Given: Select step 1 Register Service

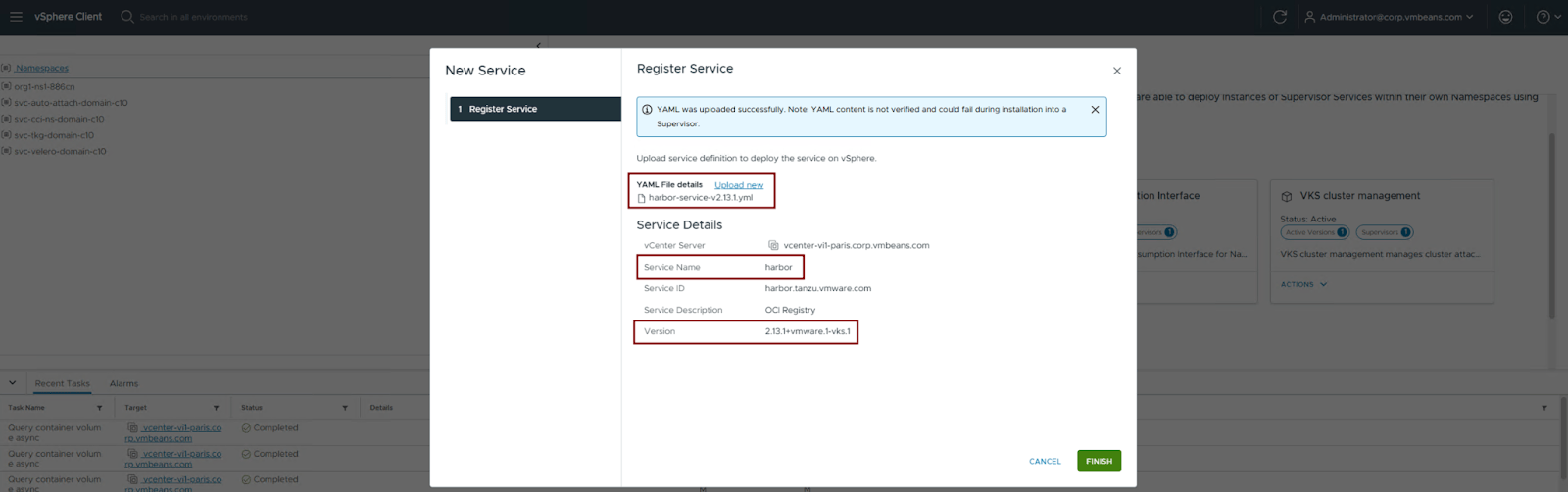Looking at the screenshot, I should point(535,109).
